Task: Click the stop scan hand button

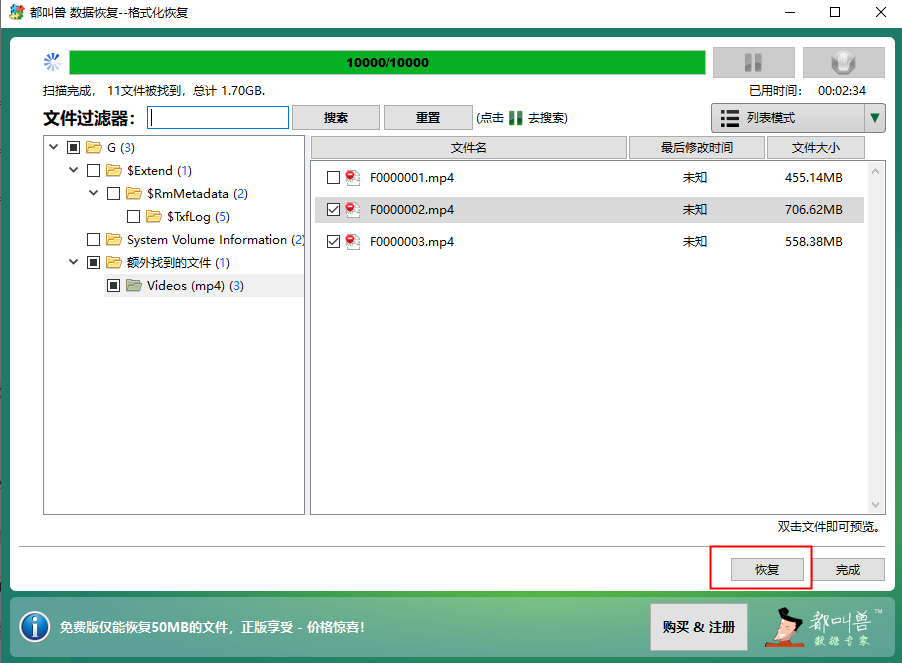Action: (843, 62)
